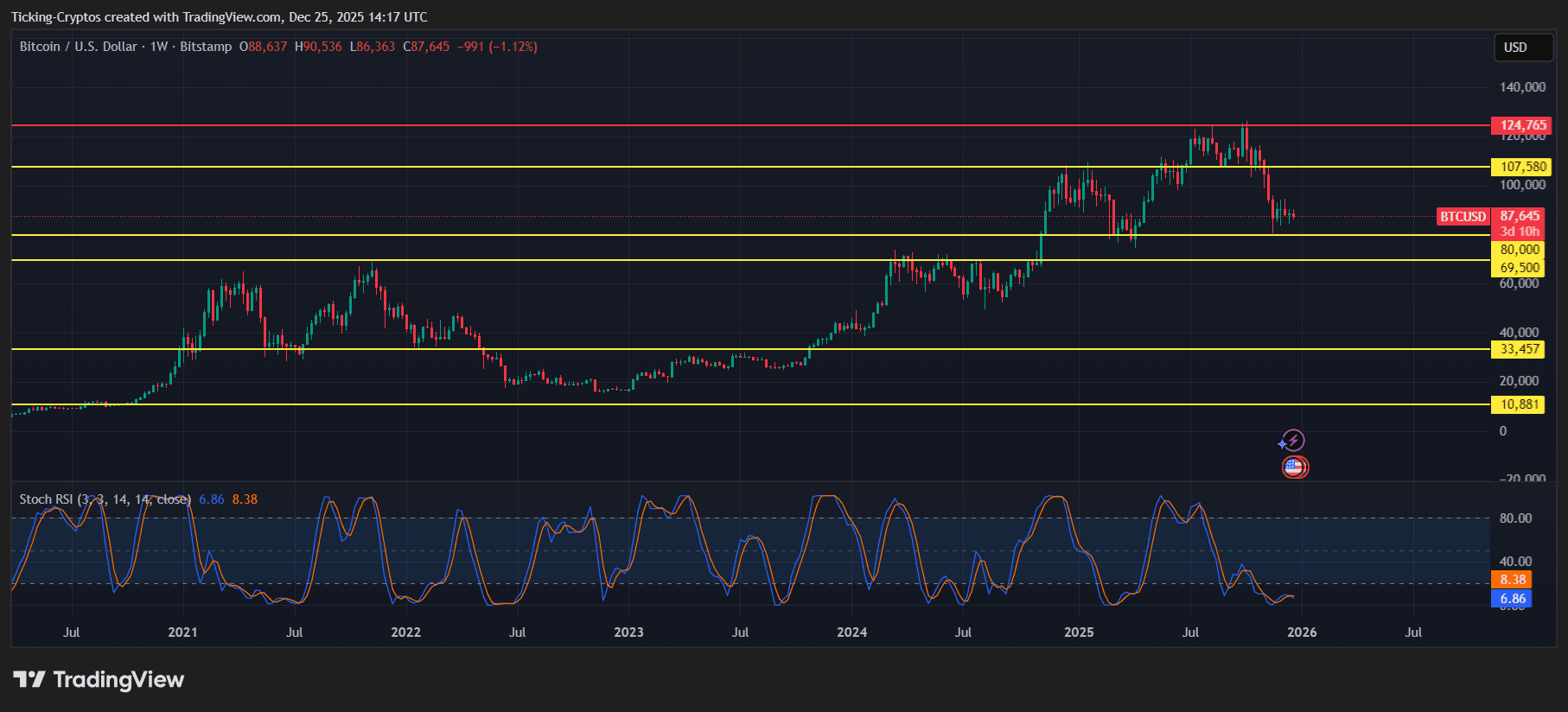This screenshot has height=712, width=1568.
Task: Click the blue 6.86 axis label
Action: pos(1512,599)
